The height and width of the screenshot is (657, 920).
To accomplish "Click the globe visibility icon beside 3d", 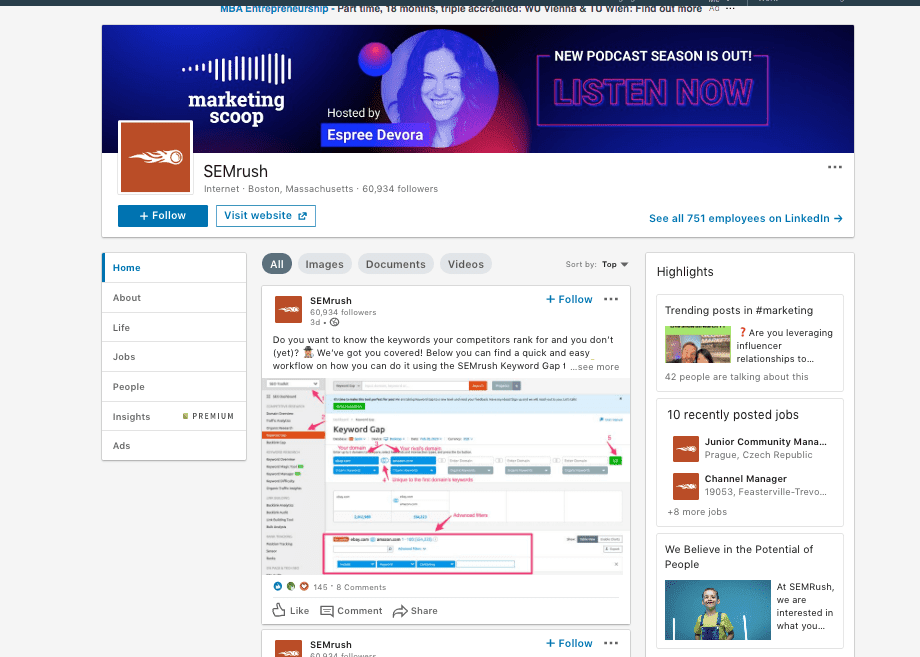I will (334, 322).
